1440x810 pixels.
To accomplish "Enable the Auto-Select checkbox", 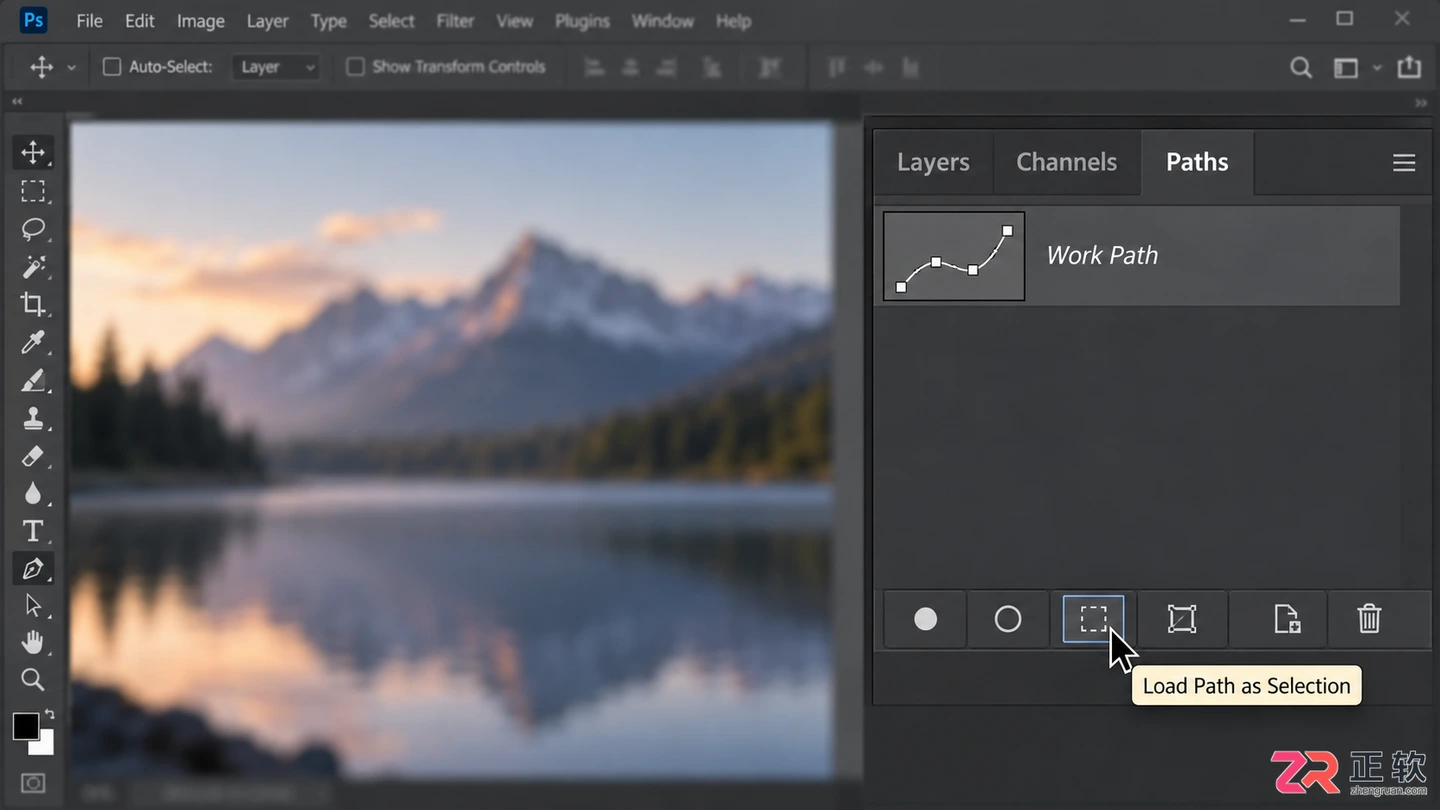I will click(x=112, y=67).
